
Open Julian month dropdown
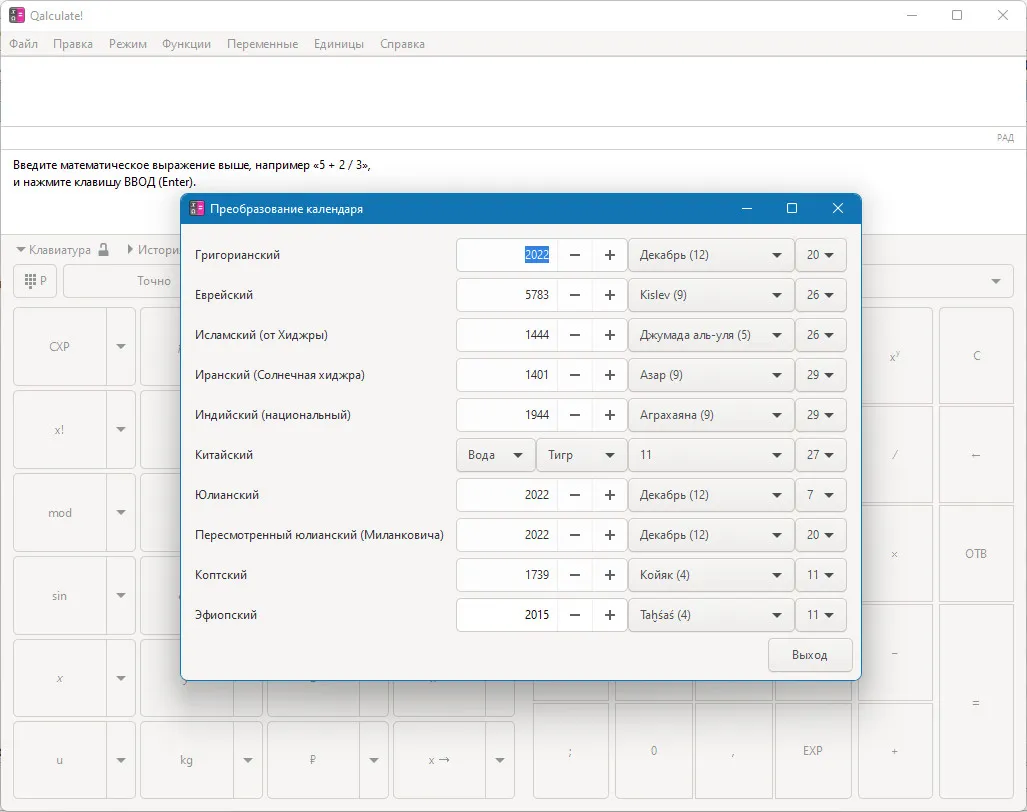point(711,494)
